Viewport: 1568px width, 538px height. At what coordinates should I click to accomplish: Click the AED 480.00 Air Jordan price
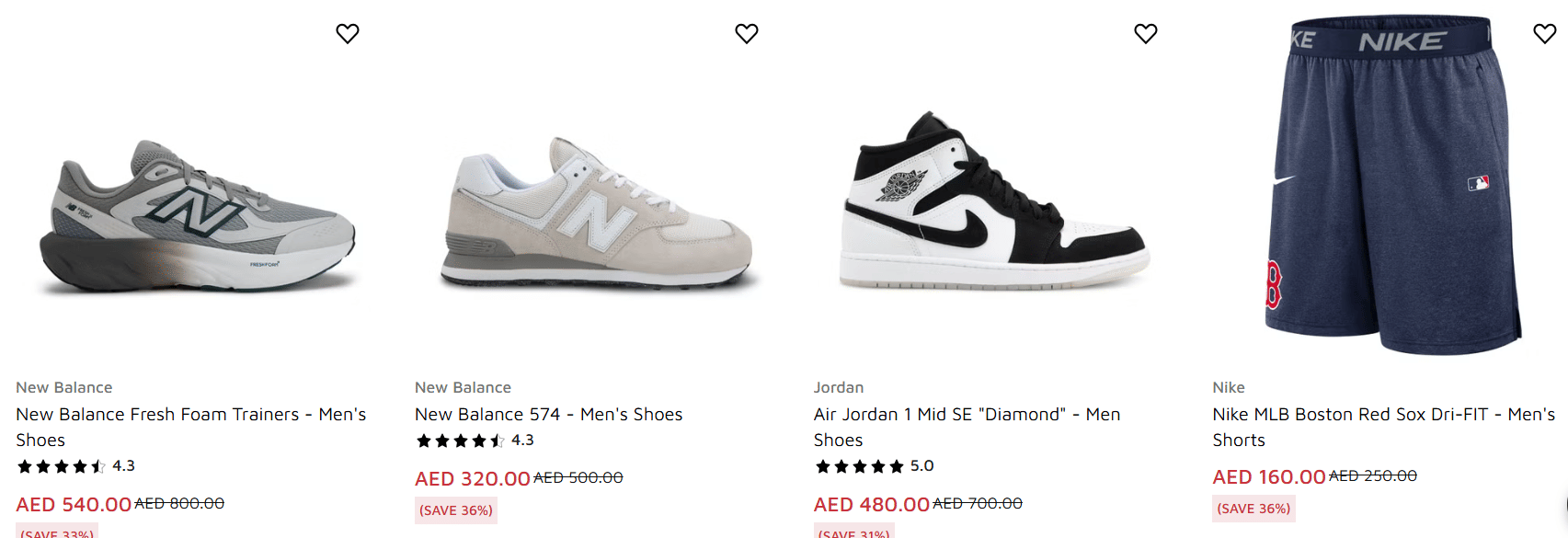[x=871, y=505]
